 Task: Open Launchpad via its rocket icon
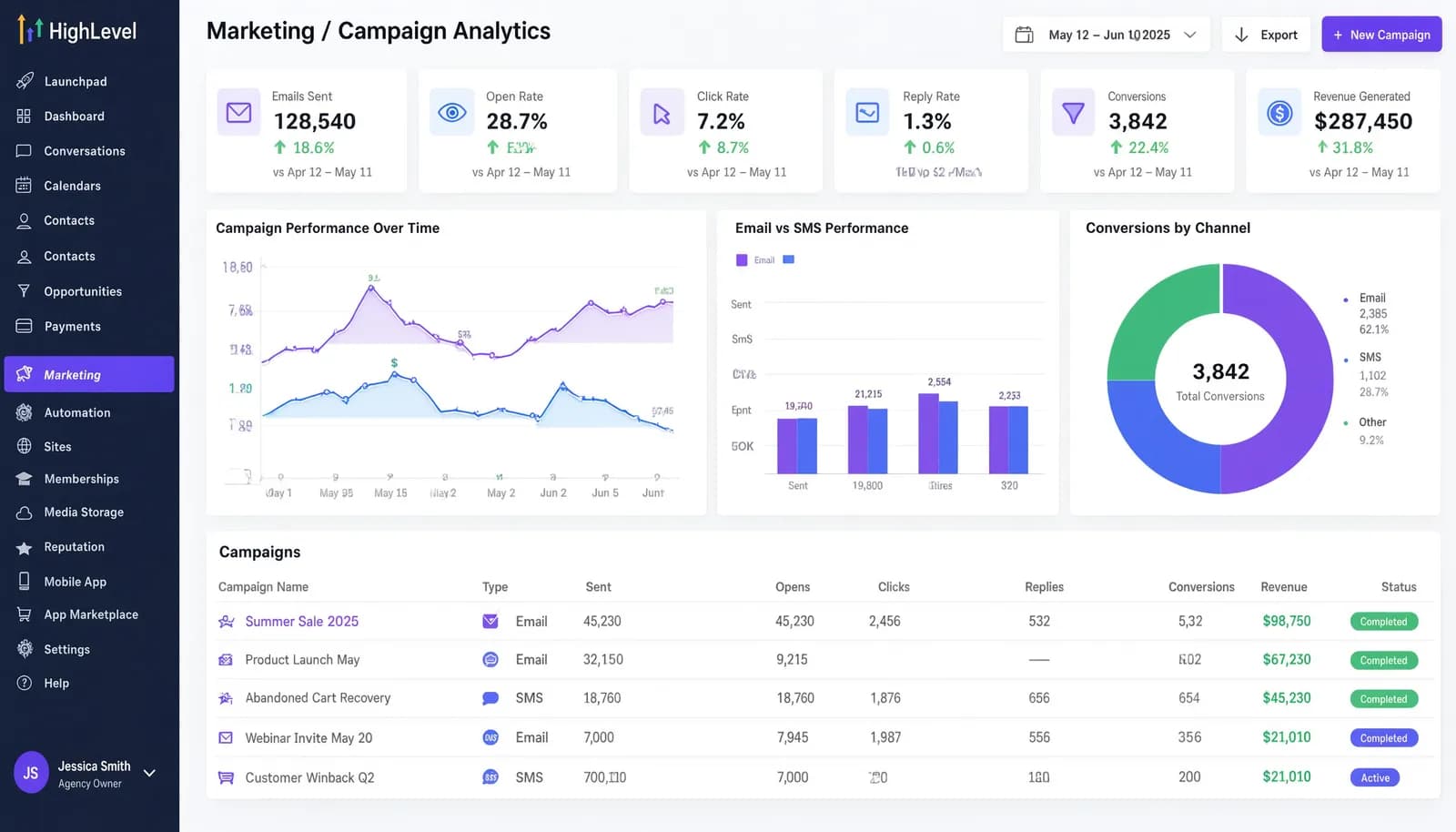pos(25,81)
